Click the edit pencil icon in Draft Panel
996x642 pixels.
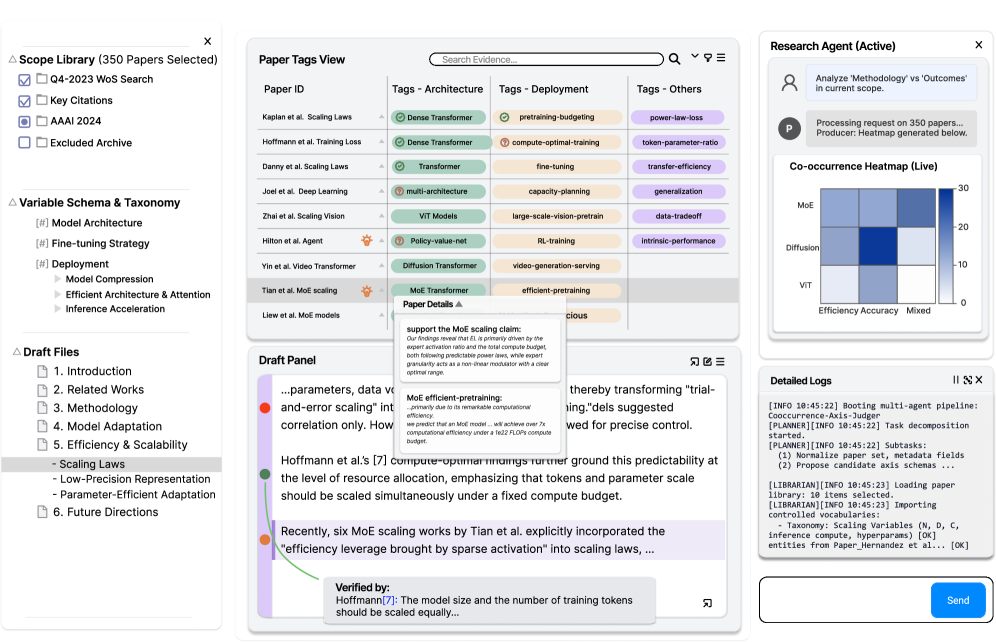coord(707,361)
